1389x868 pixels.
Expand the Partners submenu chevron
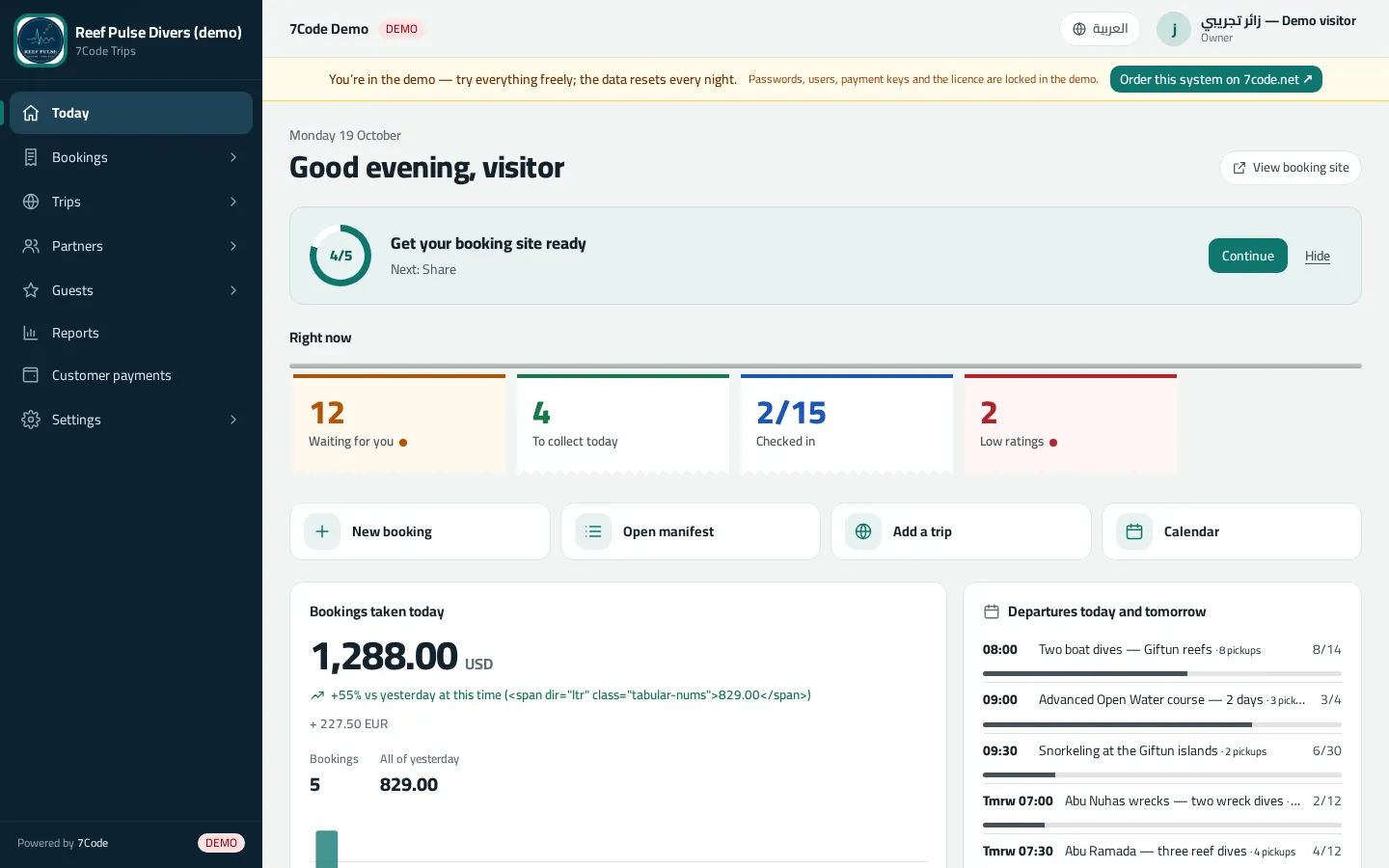(x=233, y=246)
